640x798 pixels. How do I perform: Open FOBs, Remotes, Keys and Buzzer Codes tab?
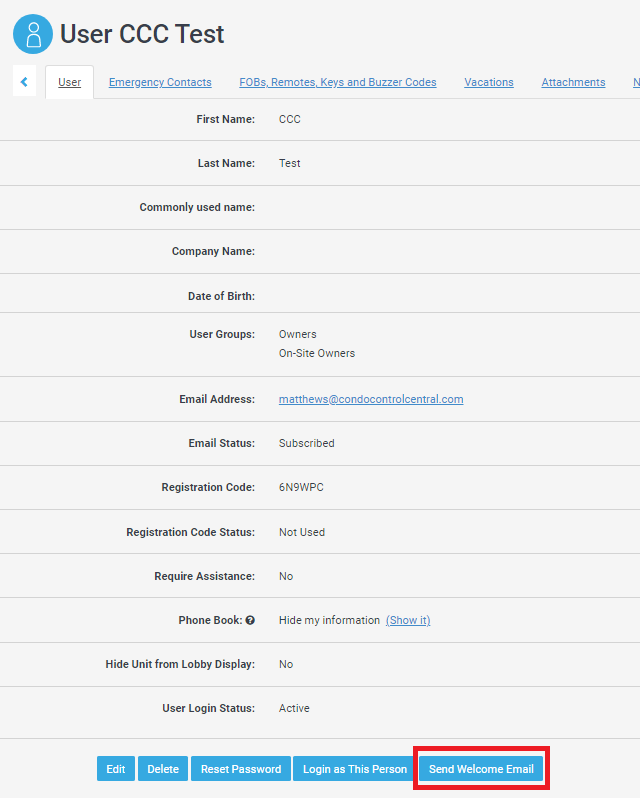(338, 83)
